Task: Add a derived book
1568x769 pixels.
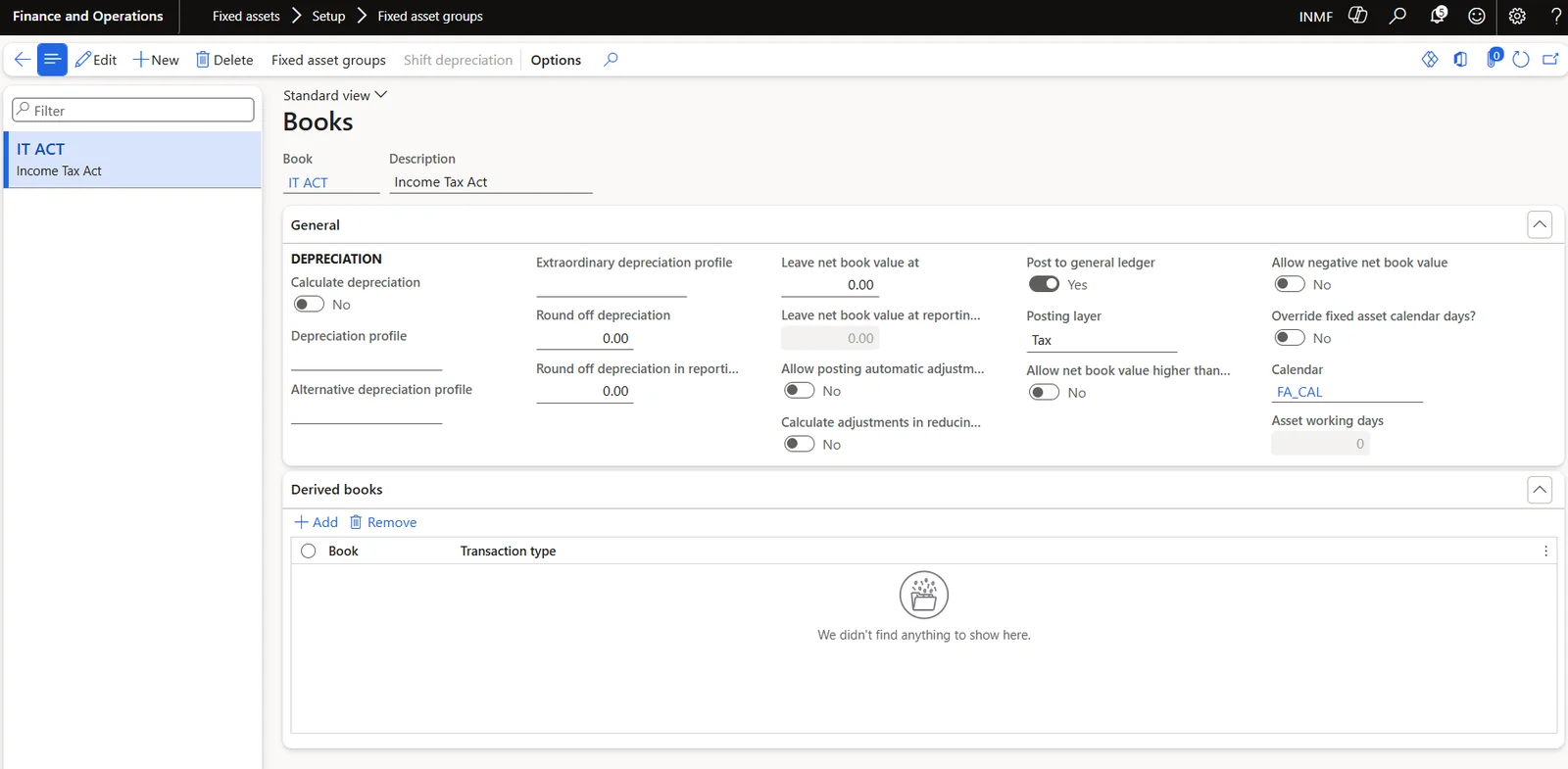Action: pos(316,522)
